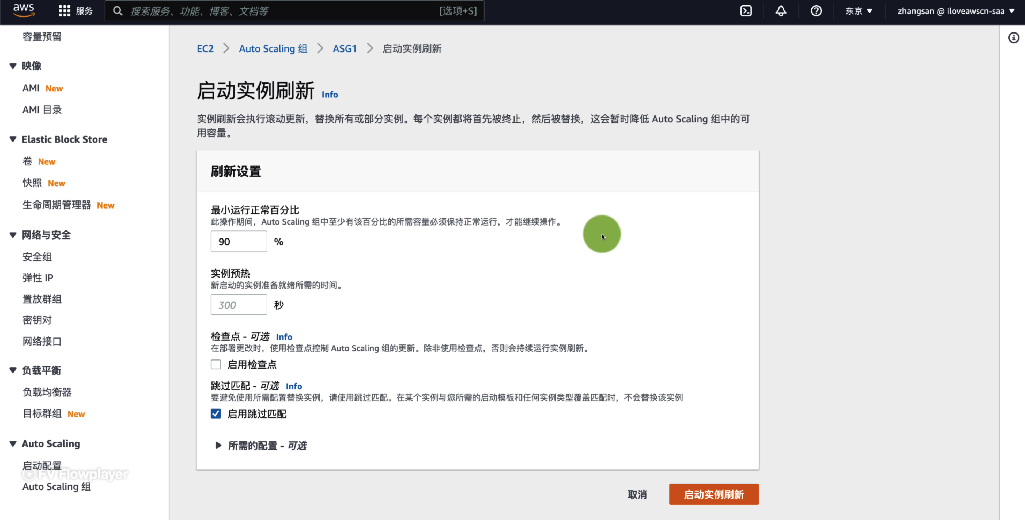Open 卷 in sidebar

coord(27,161)
